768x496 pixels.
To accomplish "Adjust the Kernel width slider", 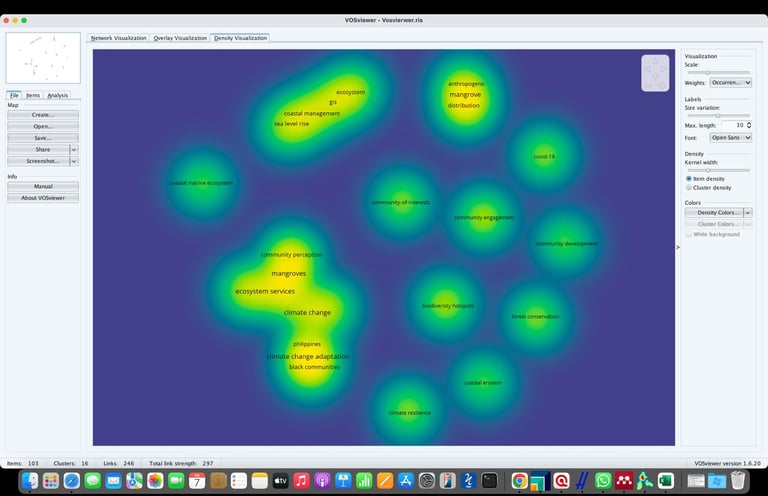I will pos(718,170).
